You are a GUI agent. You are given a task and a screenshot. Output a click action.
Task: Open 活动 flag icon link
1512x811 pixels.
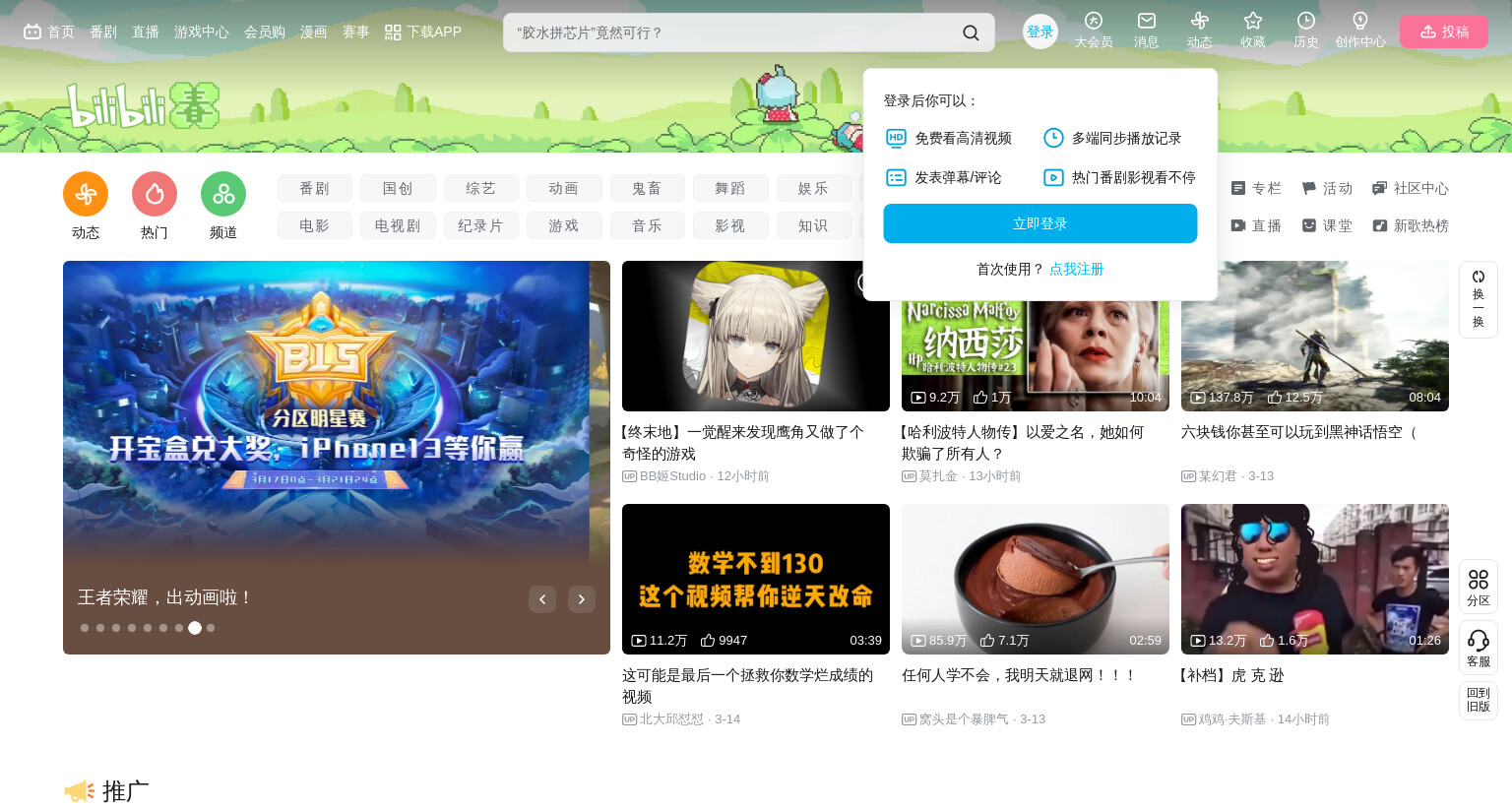[x=1327, y=188]
